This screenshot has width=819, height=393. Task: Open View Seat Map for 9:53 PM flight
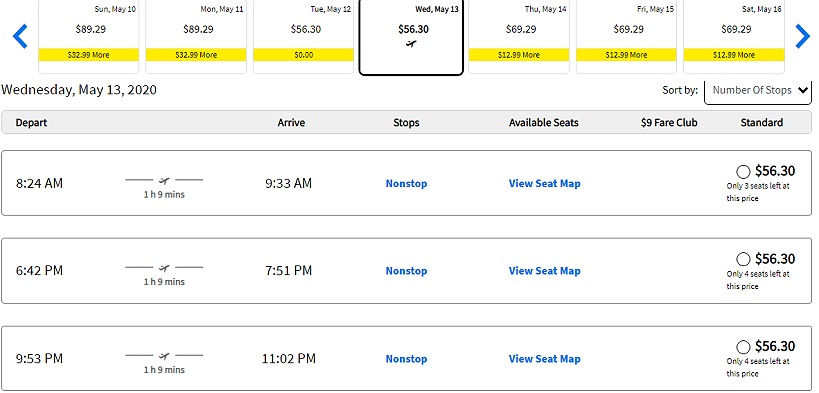pos(544,359)
